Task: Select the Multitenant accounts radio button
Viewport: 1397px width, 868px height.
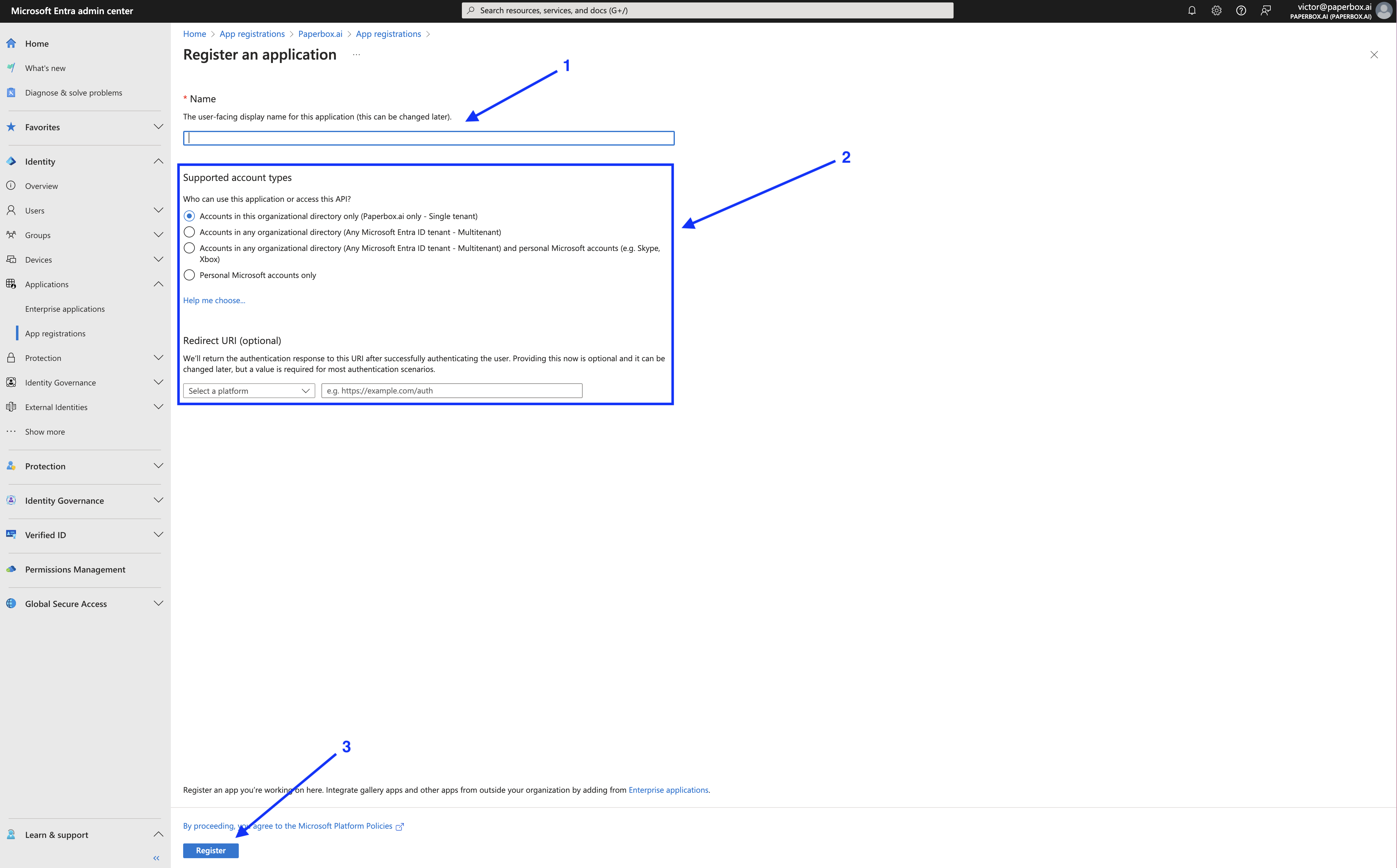Action: click(190, 232)
